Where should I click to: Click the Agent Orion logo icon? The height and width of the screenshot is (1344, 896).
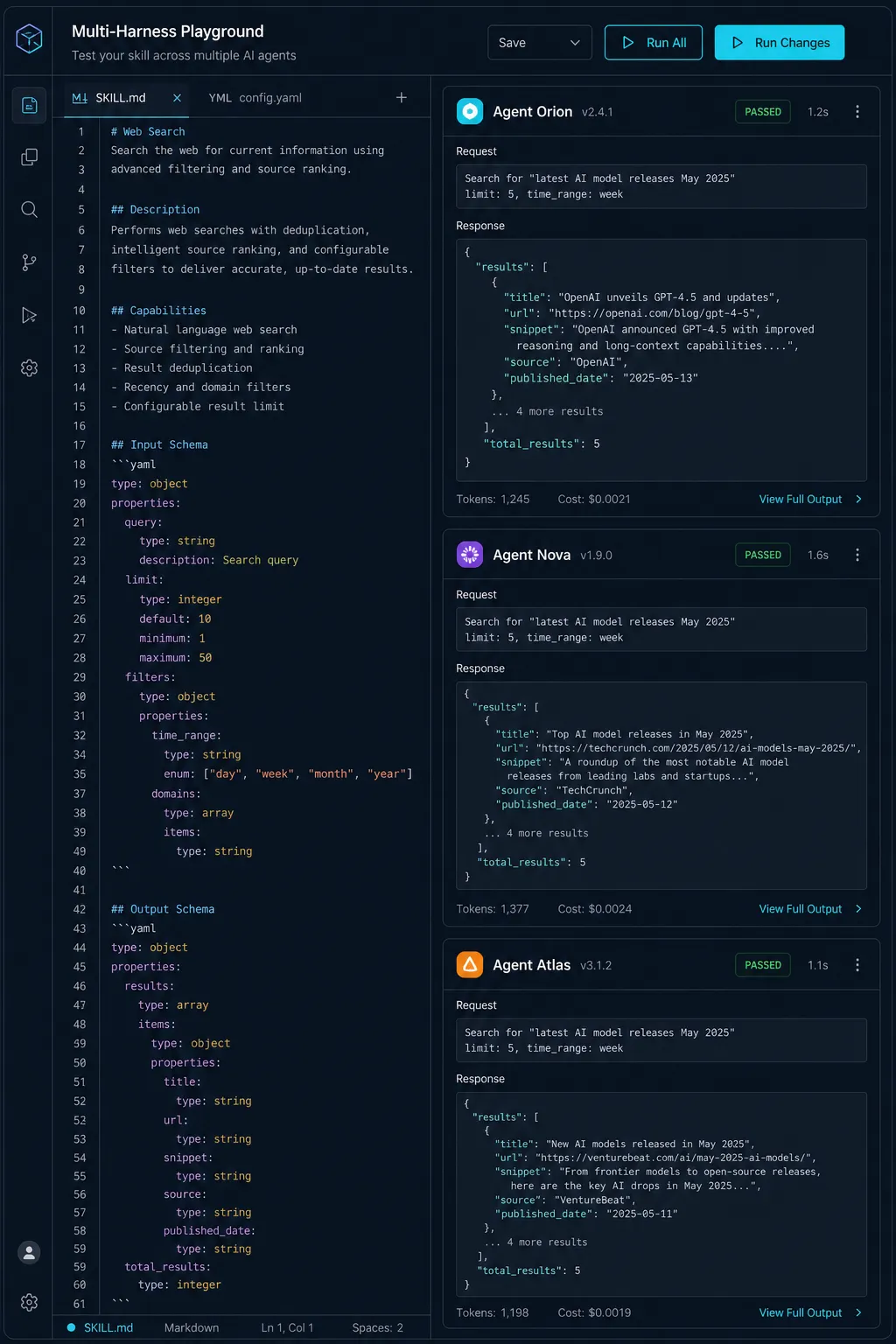point(470,111)
